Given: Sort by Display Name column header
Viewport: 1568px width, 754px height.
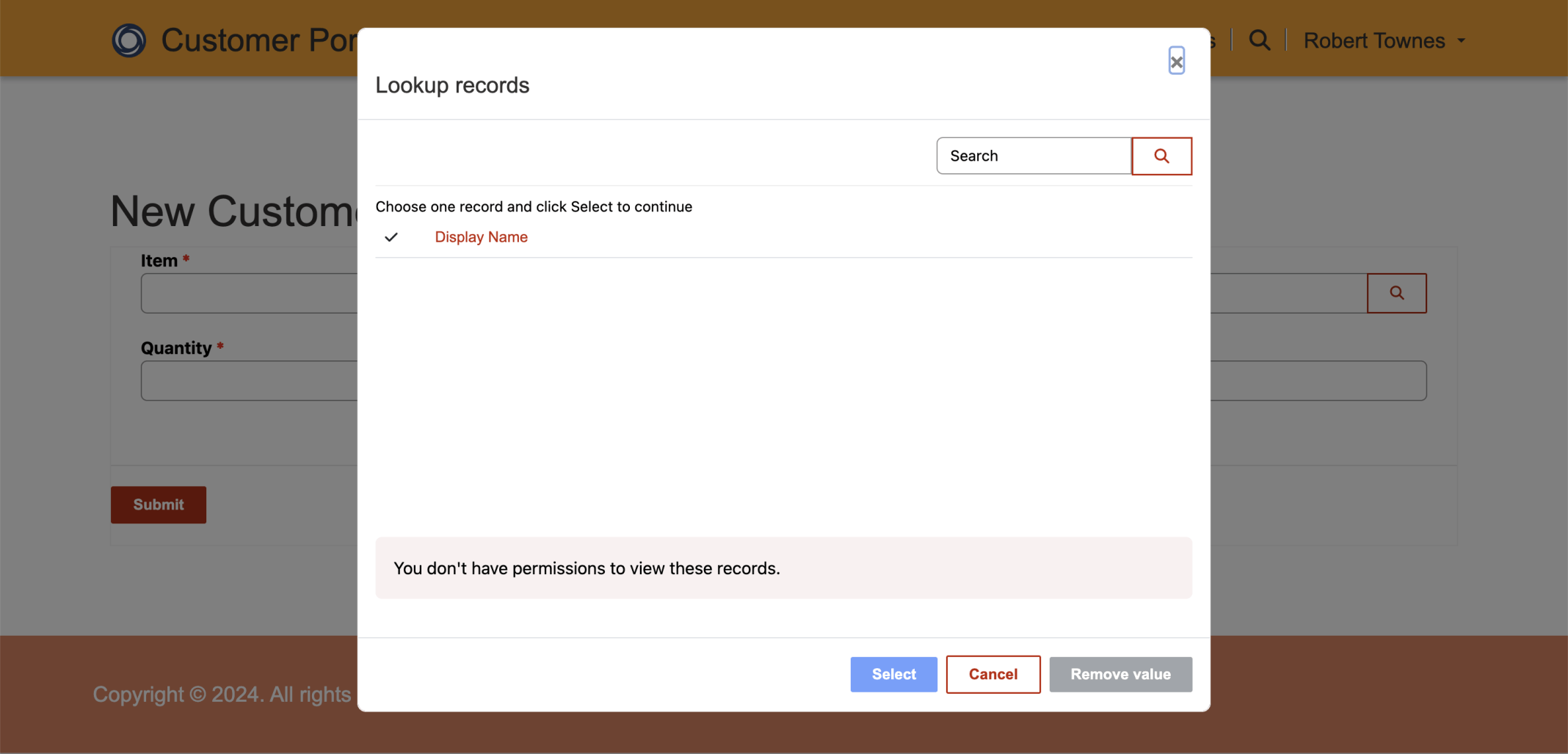Looking at the screenshot, I should (481, 237).
